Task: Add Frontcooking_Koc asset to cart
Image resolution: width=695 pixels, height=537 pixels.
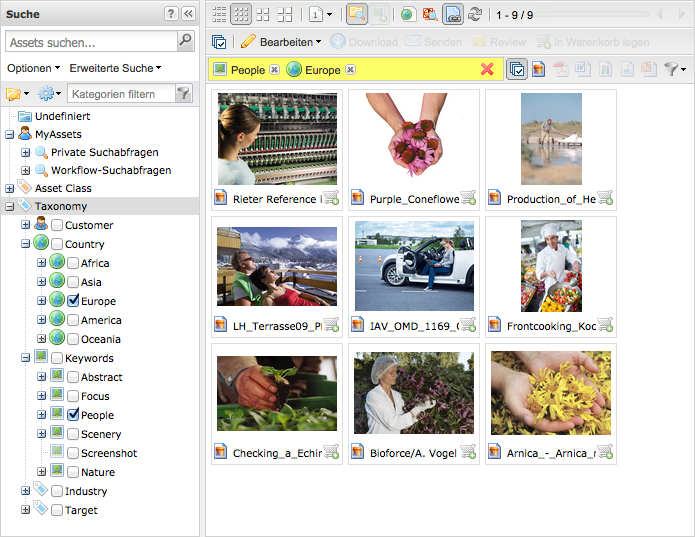Action: pos(605,325)
